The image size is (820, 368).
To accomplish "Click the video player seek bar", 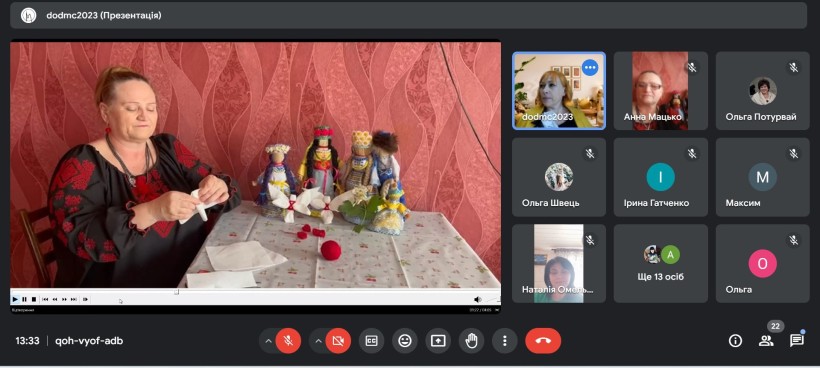I will (255, 292).
